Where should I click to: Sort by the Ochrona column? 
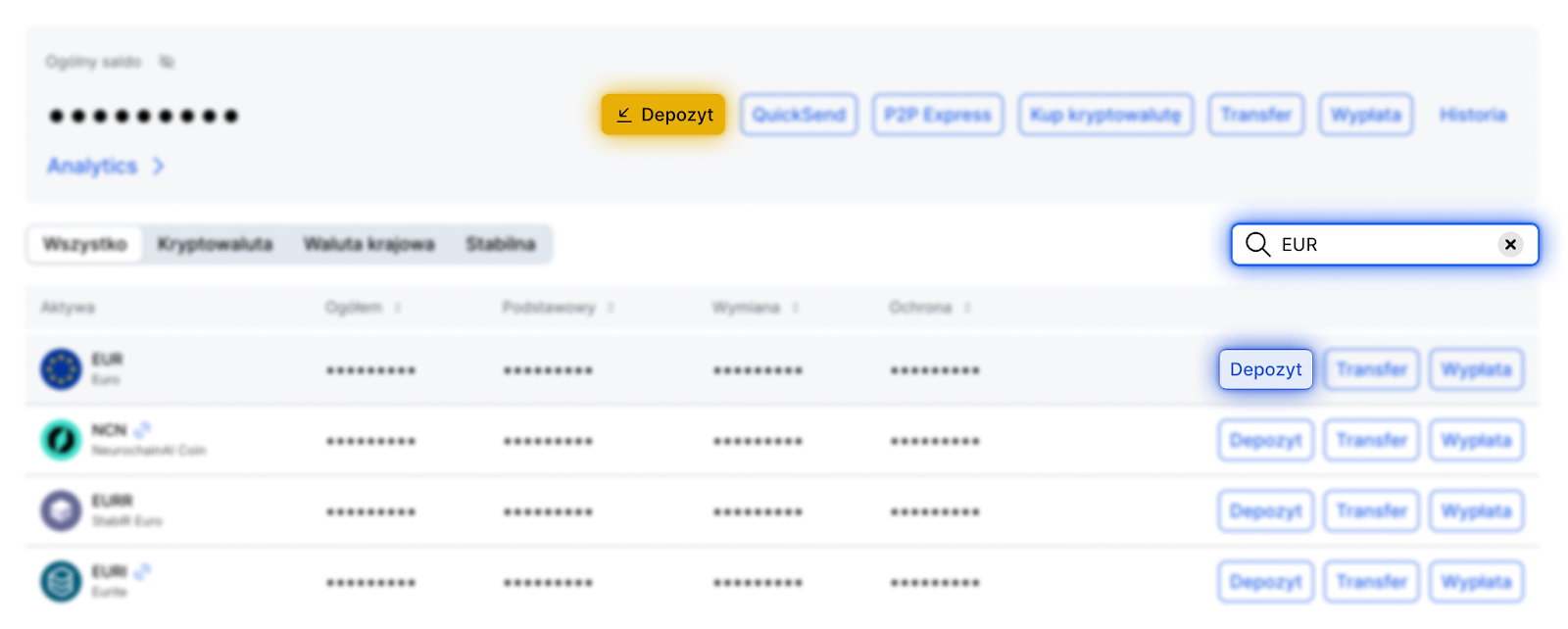pos(967,308)
